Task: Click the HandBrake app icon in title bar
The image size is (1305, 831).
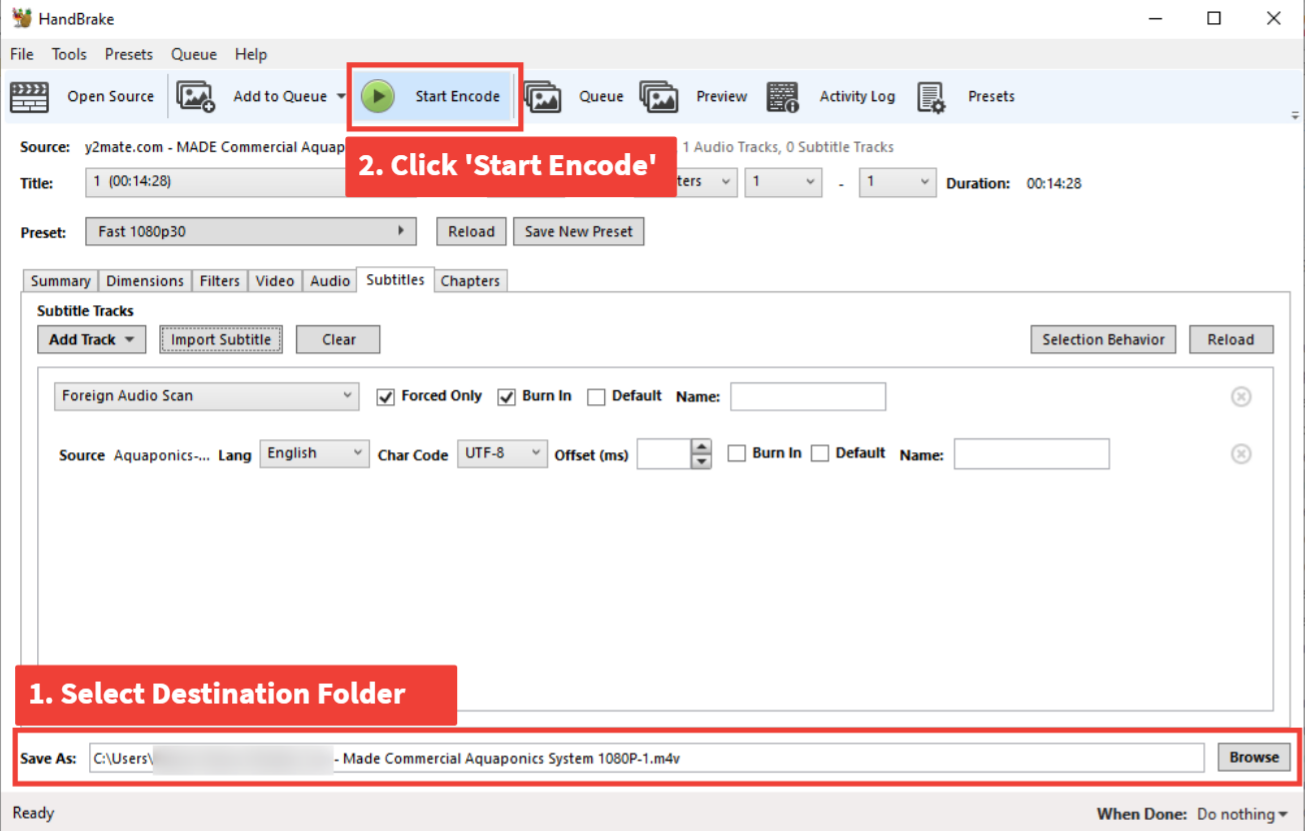Action: pyautogui.click(x=22, y=18)
